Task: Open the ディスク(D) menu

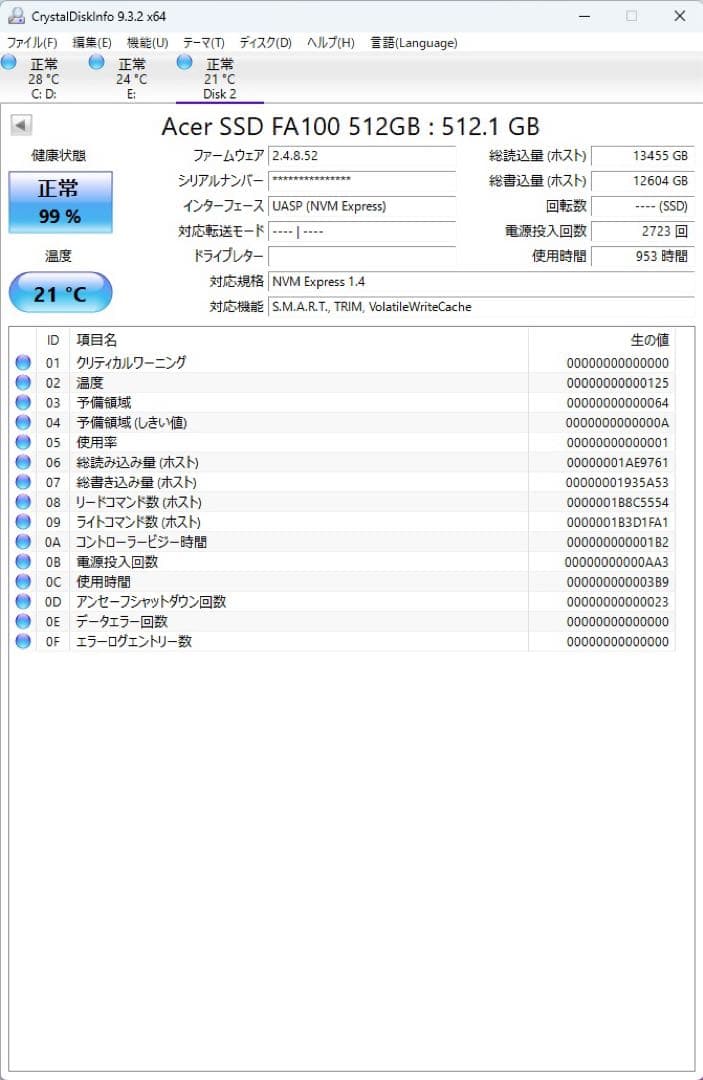Action: (265, 43)
